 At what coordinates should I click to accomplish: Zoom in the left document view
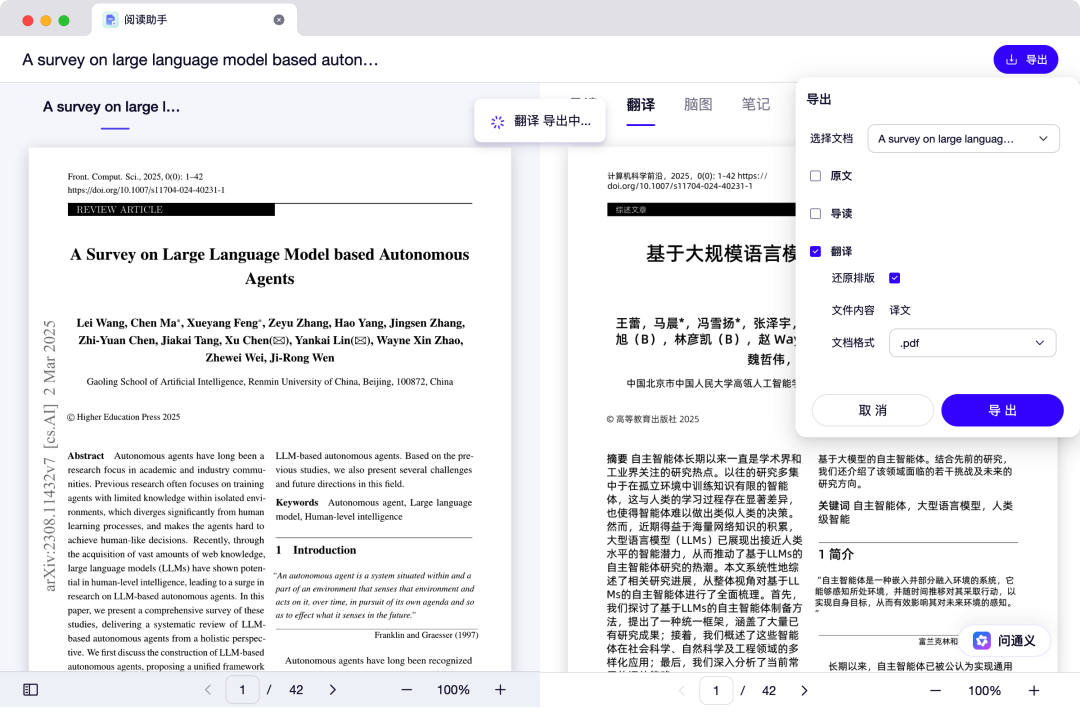coord(500,690)
